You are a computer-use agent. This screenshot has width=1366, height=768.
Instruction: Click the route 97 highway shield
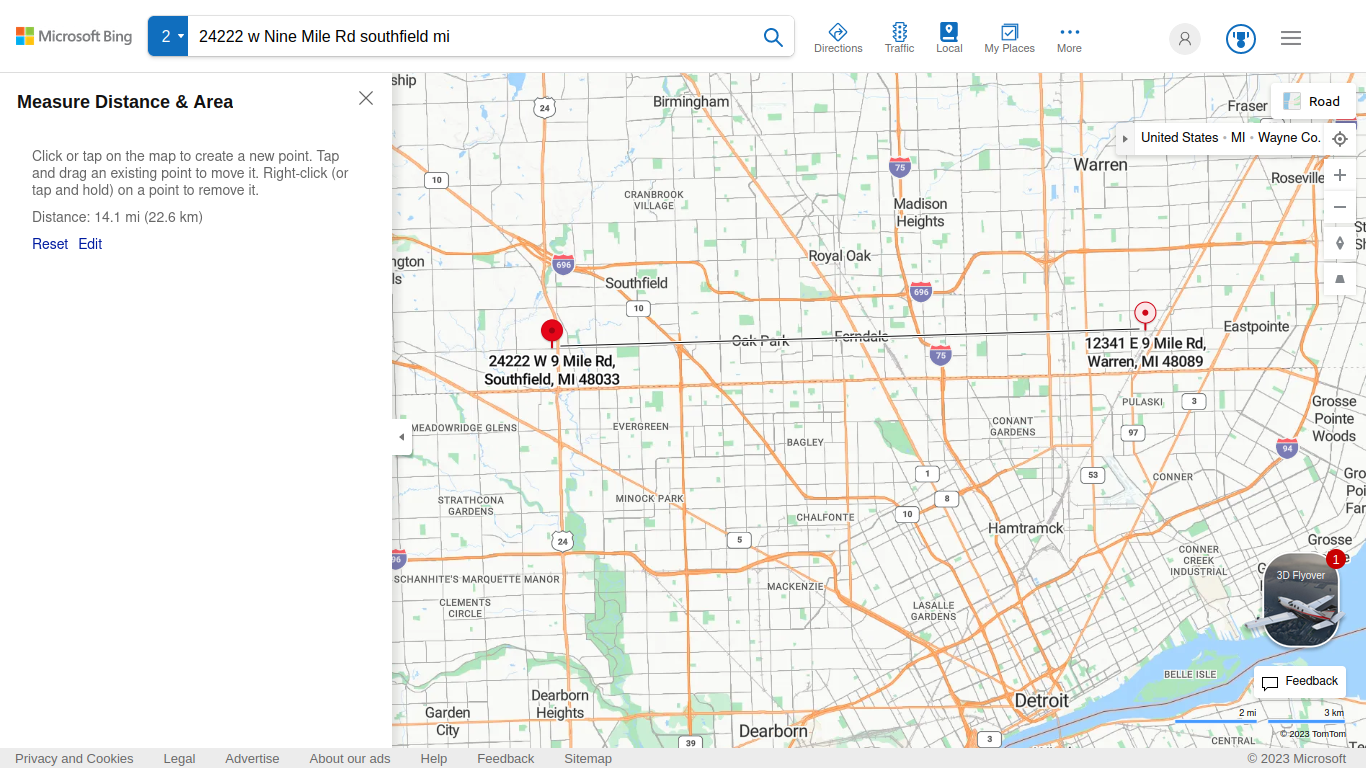(x=1132, y=433)
